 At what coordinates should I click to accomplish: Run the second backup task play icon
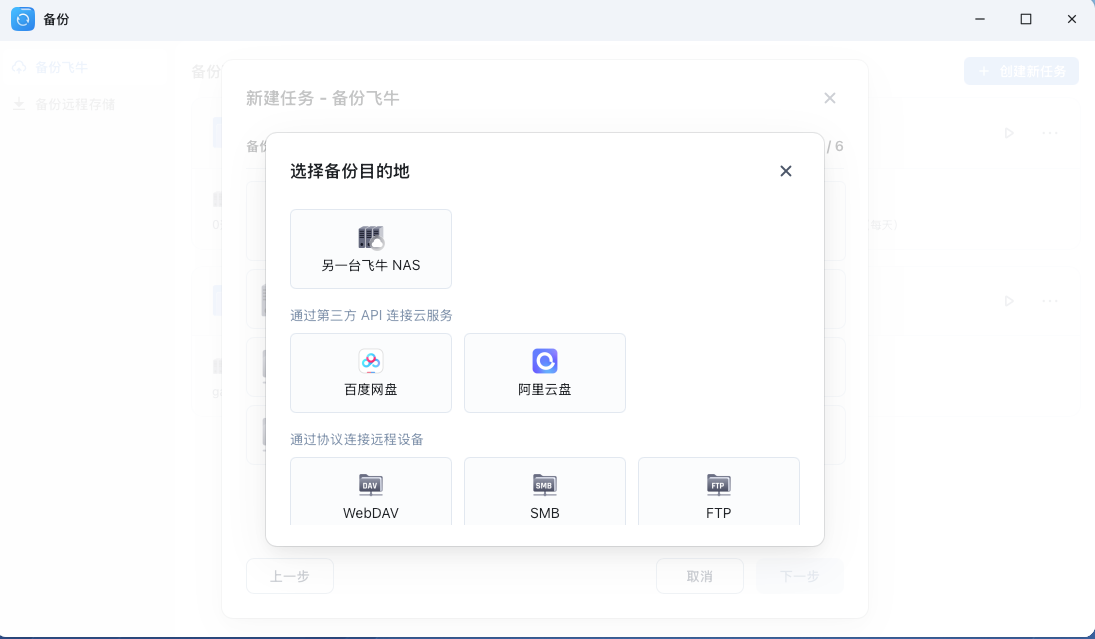tap(1009, 301)
